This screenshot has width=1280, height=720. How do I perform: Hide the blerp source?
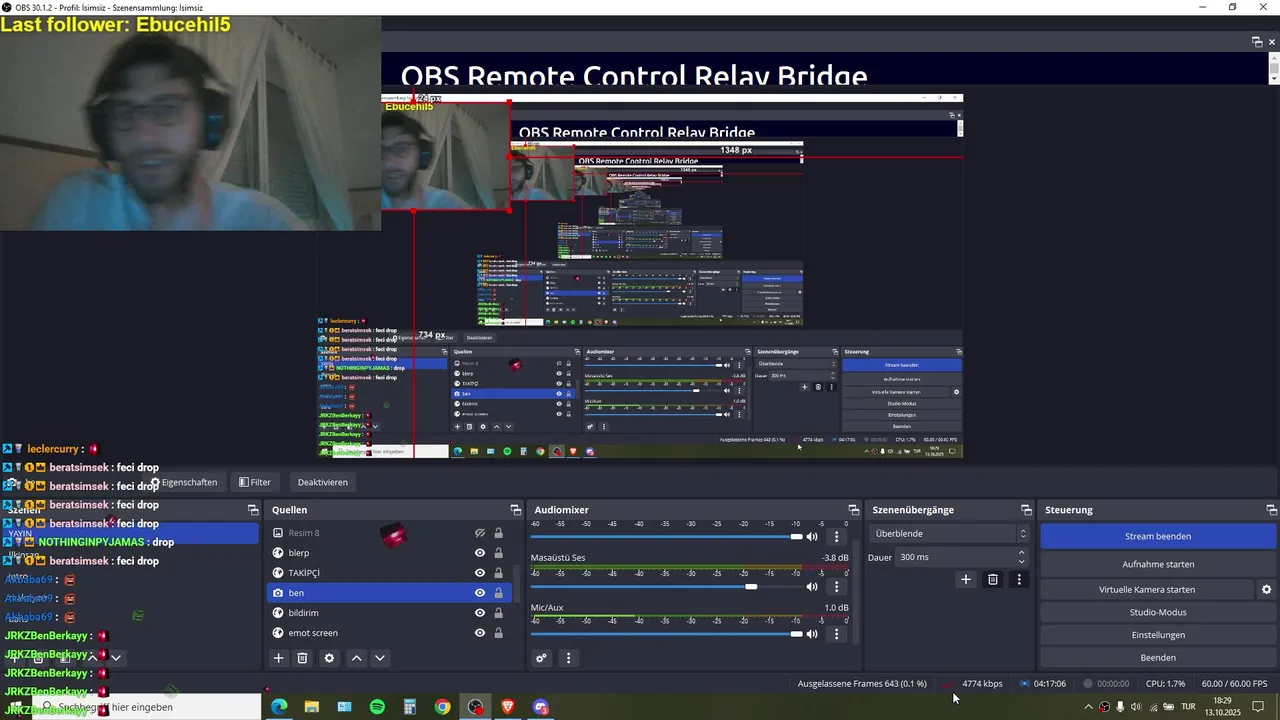click(x=480, y=553)
